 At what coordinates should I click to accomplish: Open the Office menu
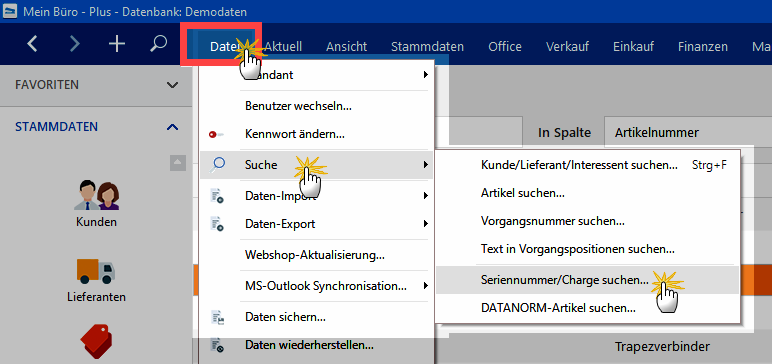[x=505, y=47]
